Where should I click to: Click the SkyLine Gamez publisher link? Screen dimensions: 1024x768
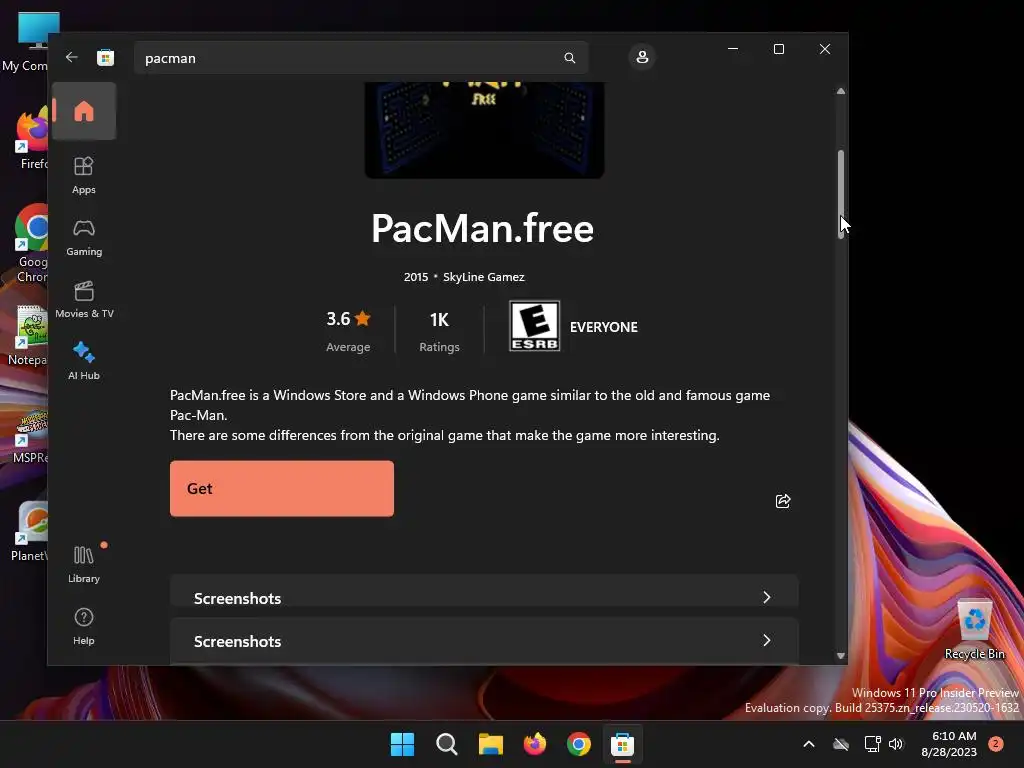point(483,277)
